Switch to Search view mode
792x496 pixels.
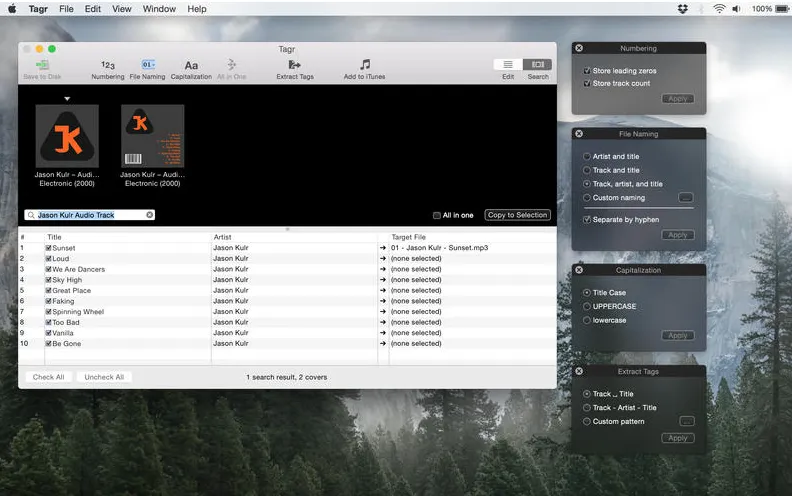(x=537, y=64)
